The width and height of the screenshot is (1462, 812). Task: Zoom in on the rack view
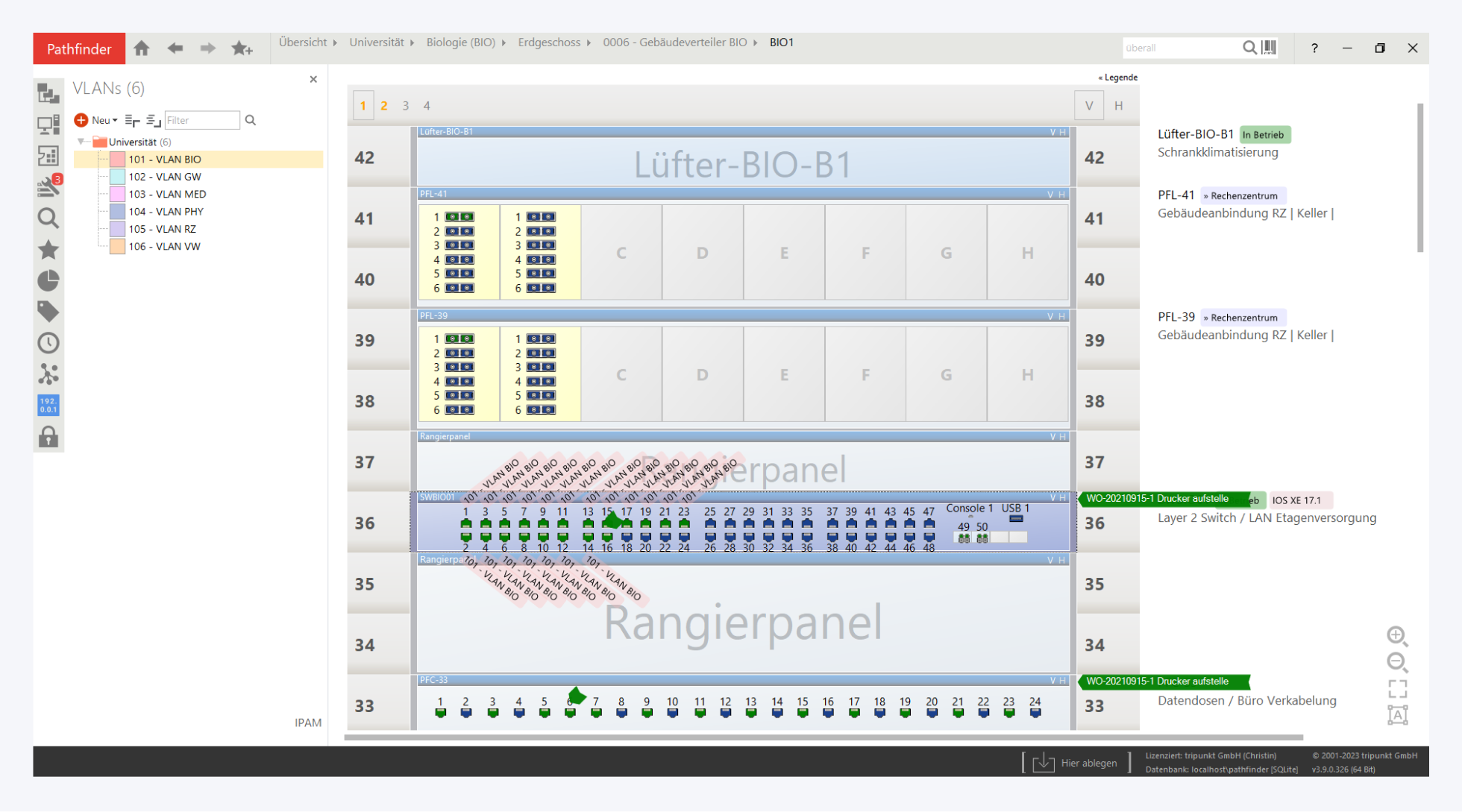1397,636
